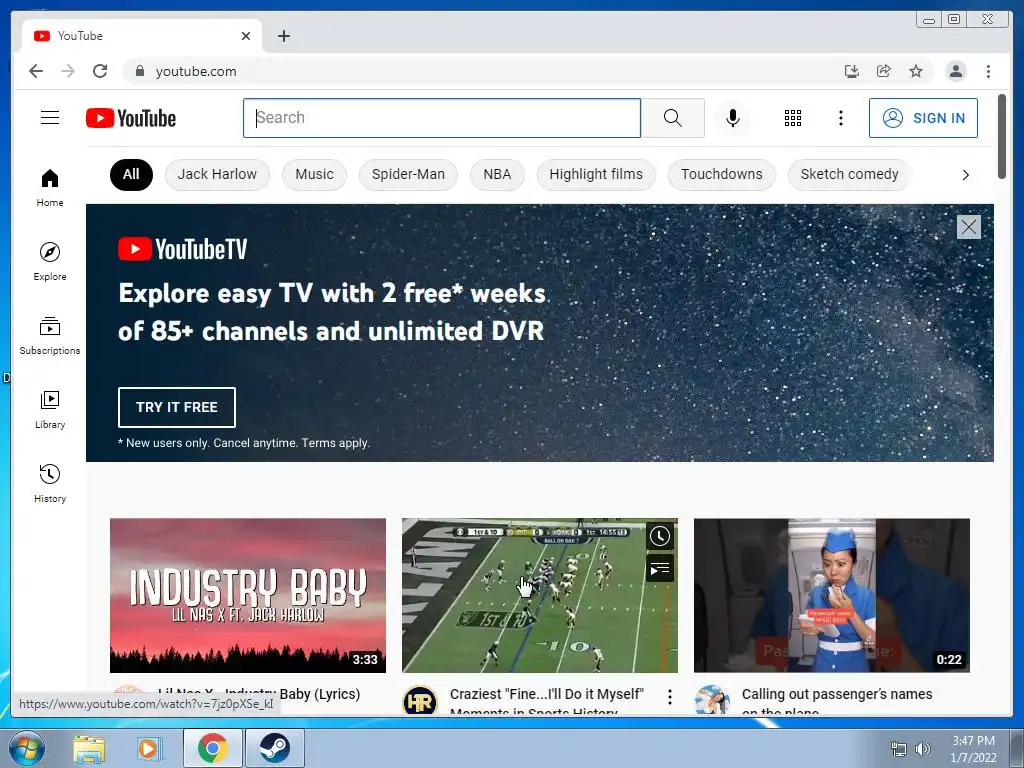Open the YouTube apps grid icon

[793, 118]
